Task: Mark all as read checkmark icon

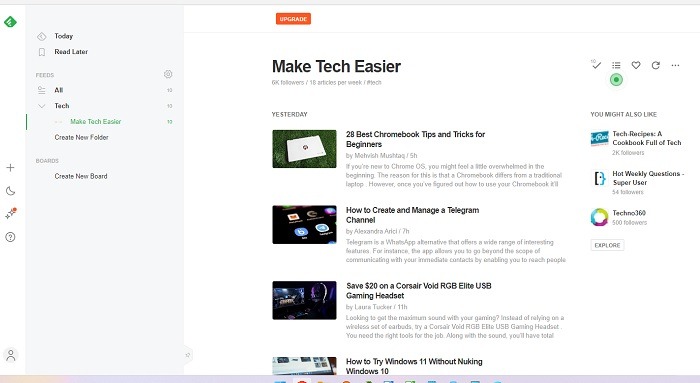Action: click(596, 65)
